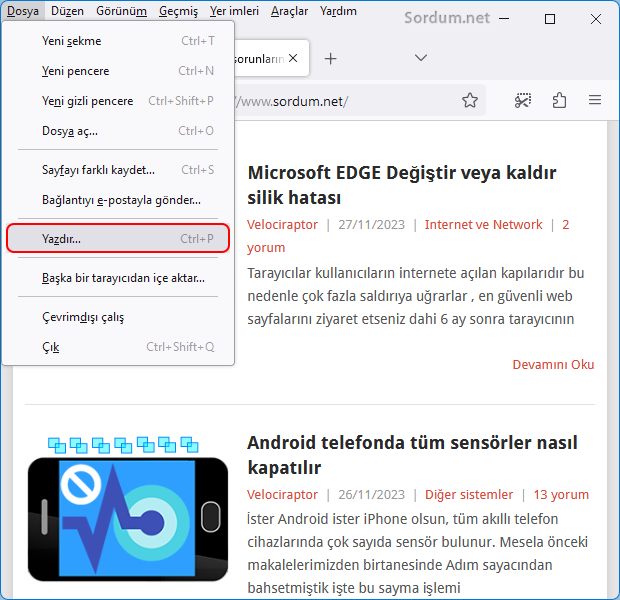Image resolution: width=620 pixels, height=600 pixels.
Task: Choose Çık to exit browser
Action: coord(118,347)
